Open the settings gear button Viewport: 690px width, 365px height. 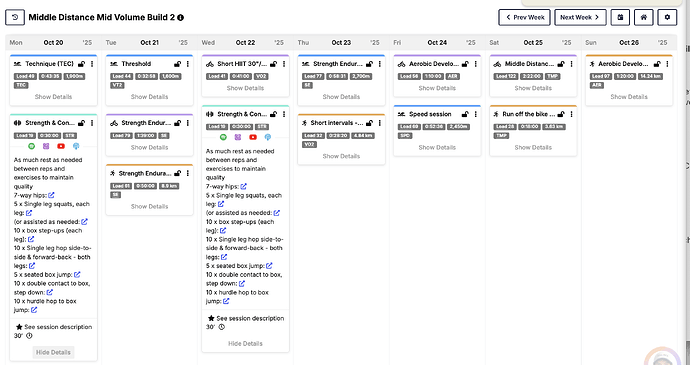(x=667, y=18)
